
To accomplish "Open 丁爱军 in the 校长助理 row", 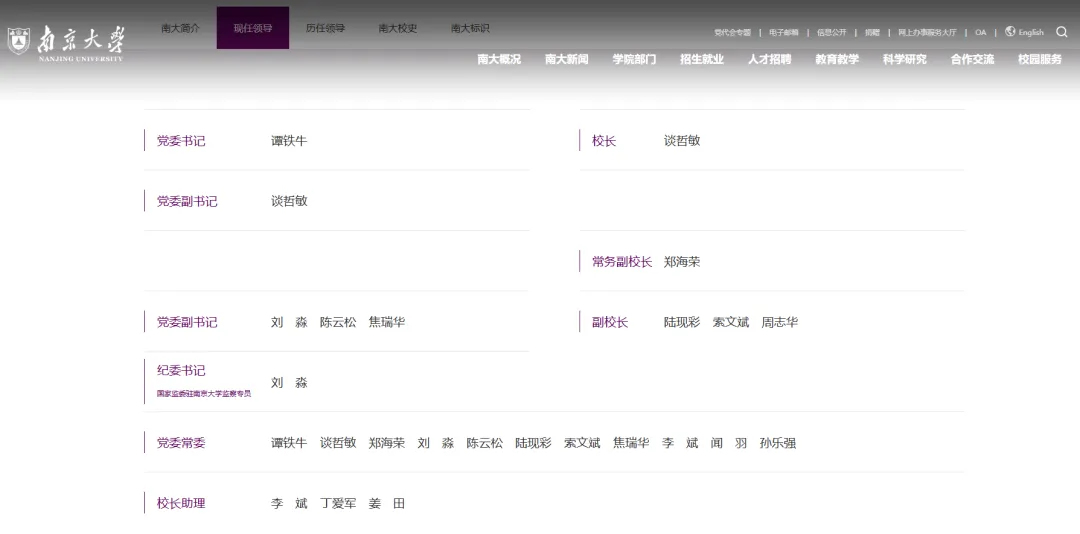I will pos(338,503).
